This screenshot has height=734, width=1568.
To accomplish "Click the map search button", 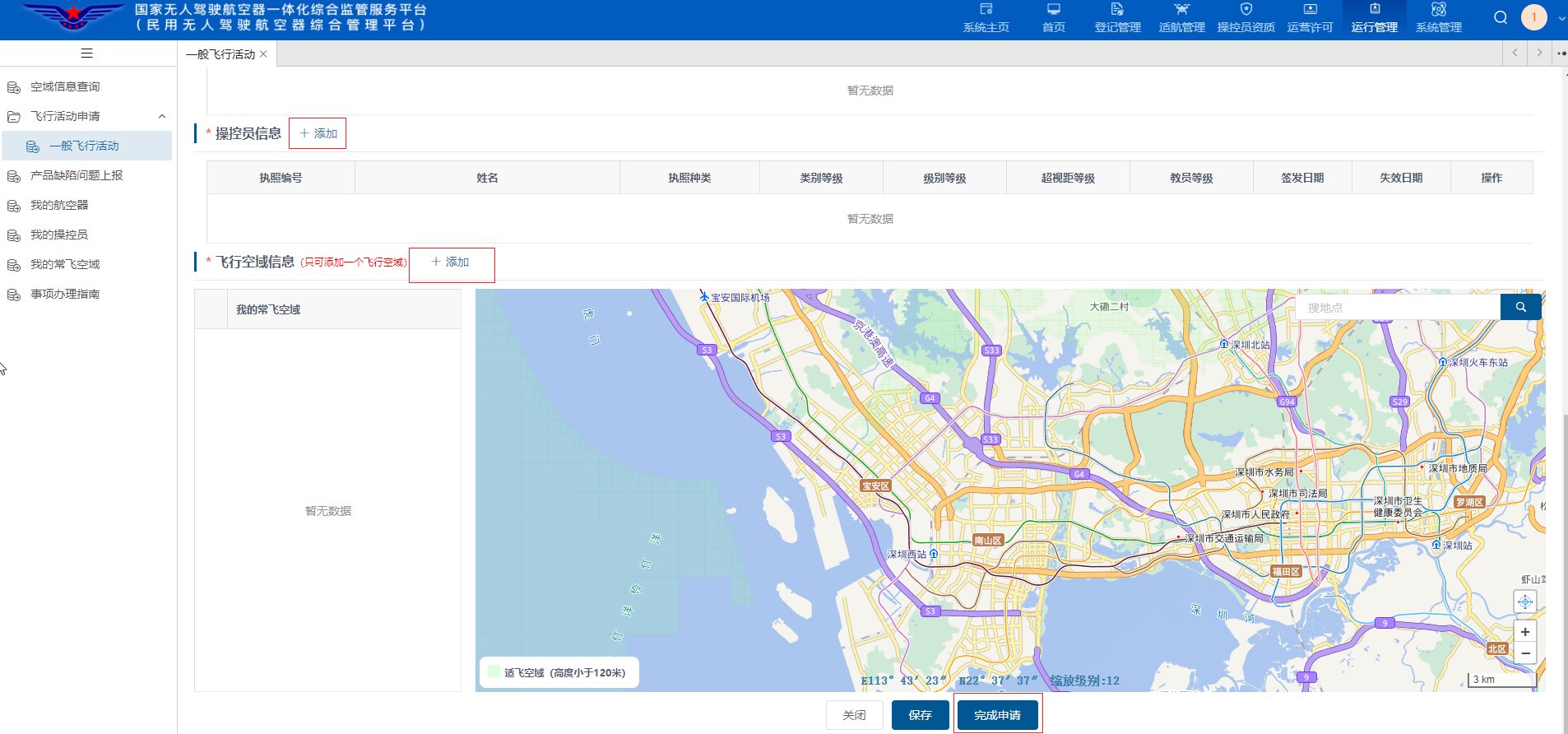I will (x=1520, y=307).
